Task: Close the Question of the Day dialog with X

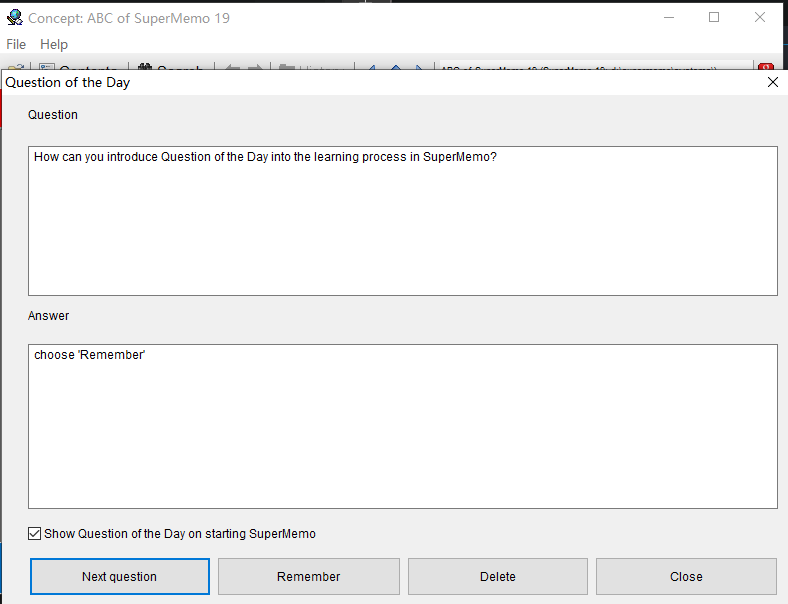Action: click(x=772, y=82)
